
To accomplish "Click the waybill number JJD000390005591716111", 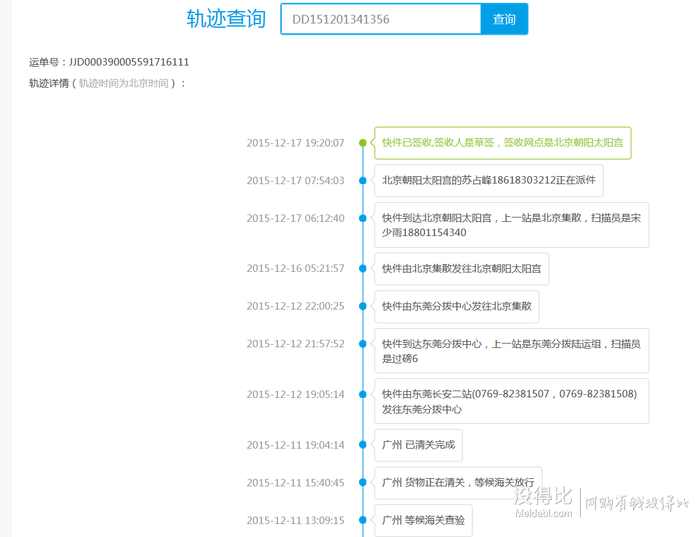I will point(129,62).
